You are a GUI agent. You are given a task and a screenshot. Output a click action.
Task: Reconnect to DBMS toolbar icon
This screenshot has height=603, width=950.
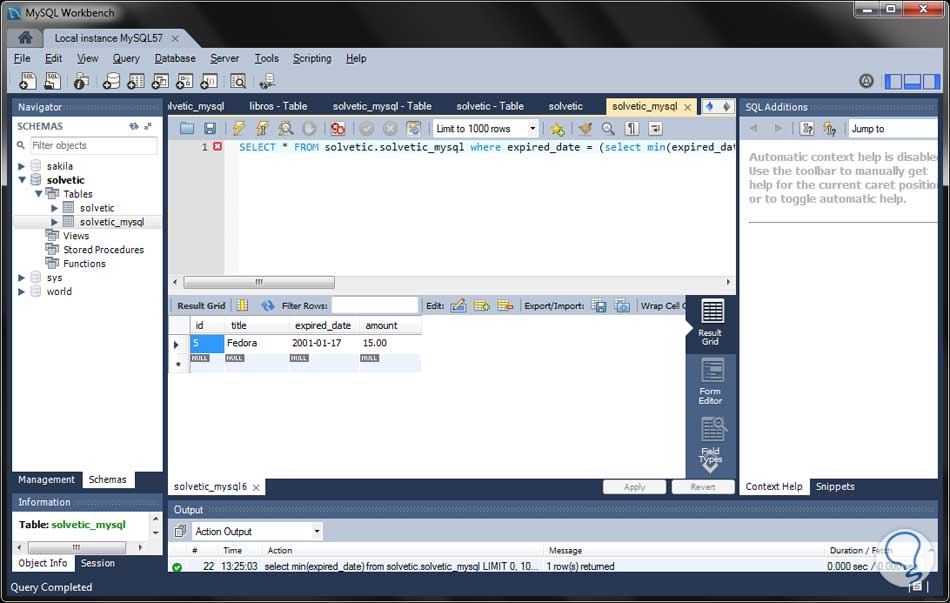point(267,81)
